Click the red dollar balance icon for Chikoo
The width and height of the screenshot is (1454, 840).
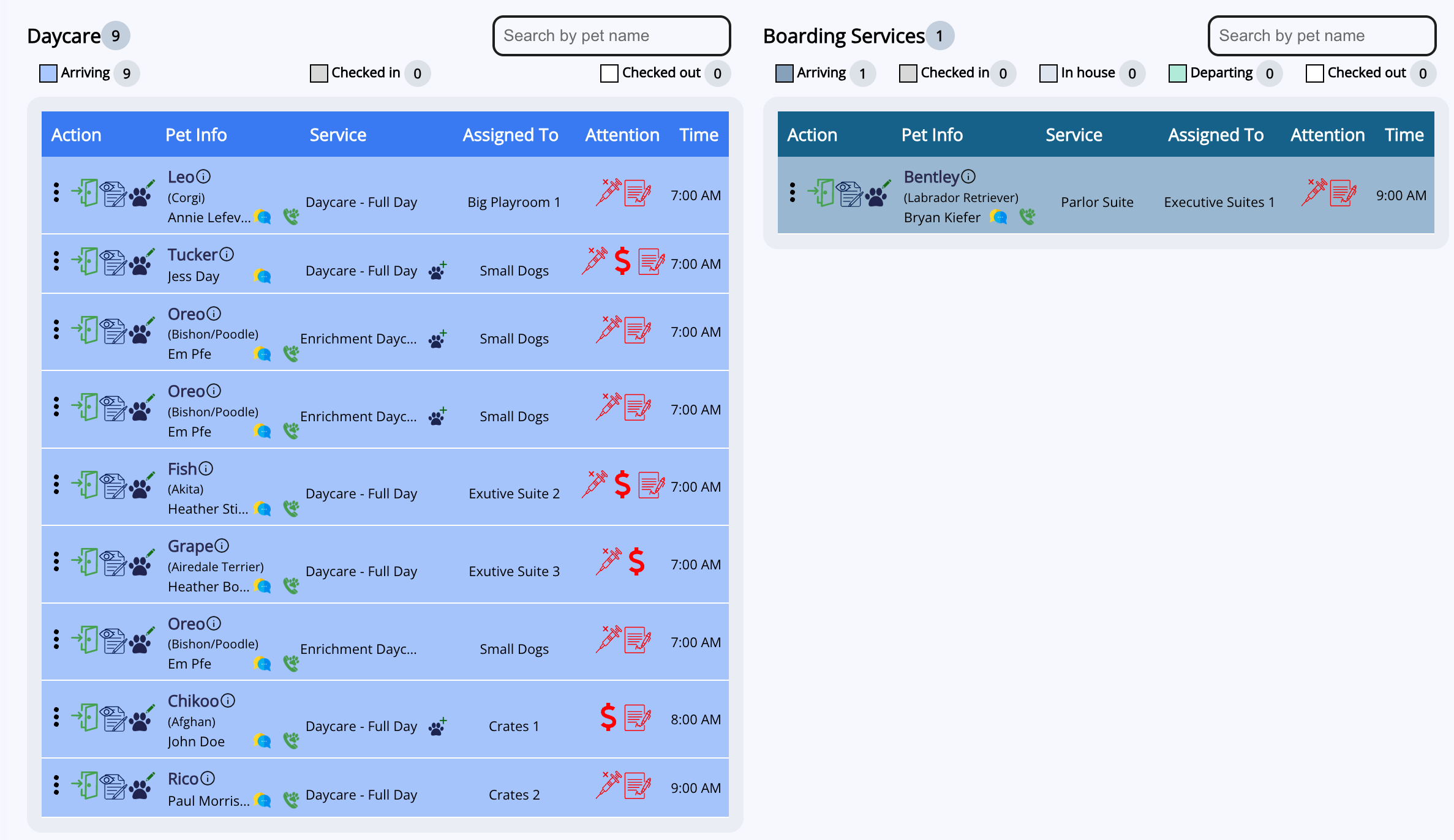click(x=608, y=717)
